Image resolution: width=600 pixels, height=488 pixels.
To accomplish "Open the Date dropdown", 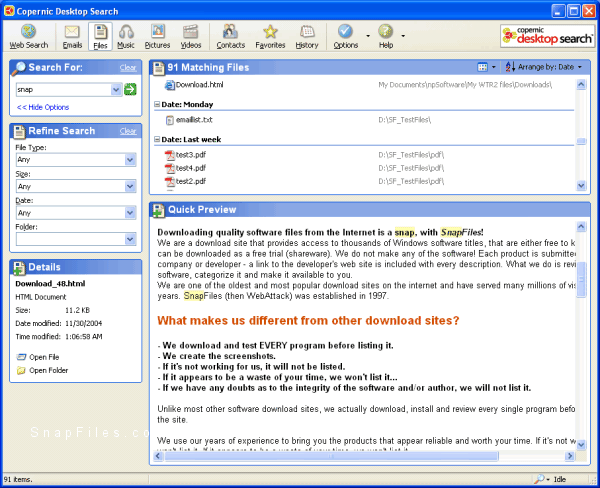I will 130,213.
